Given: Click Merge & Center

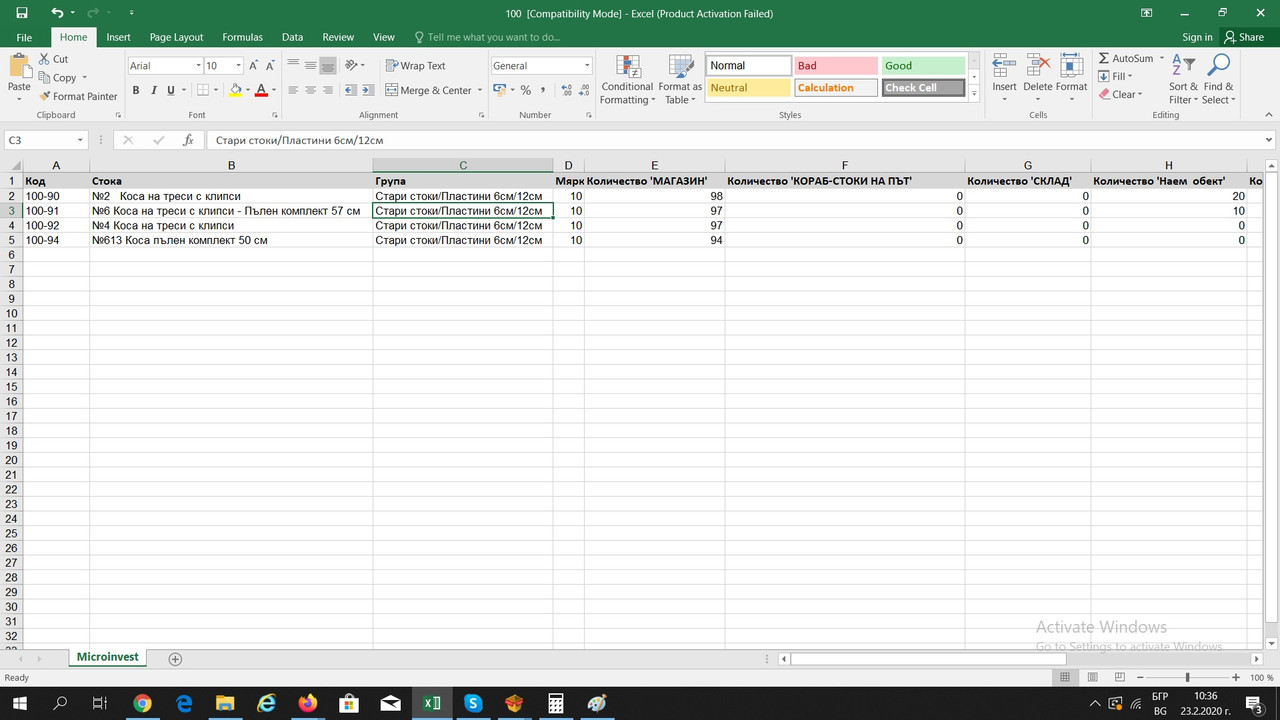Looking at the screenshot, I should pos(428,90).
